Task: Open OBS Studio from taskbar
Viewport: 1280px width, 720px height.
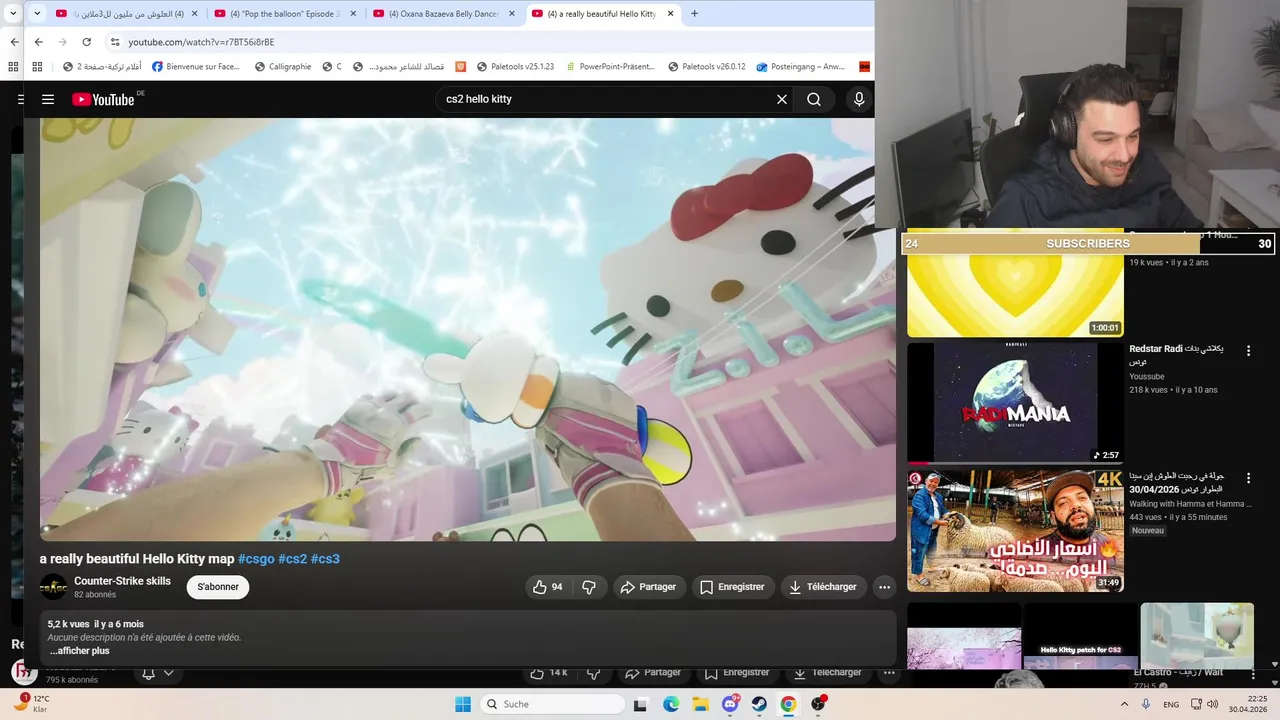Action: 818,704
